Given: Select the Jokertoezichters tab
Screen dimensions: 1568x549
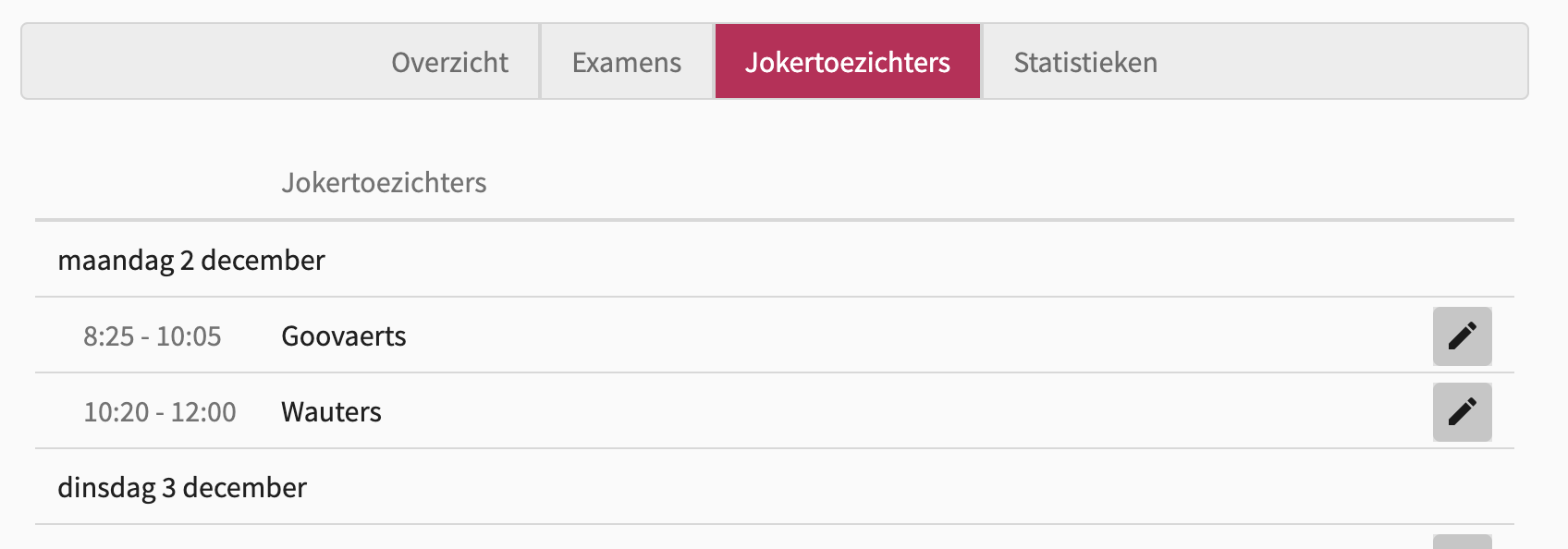Looking at the screenshot, I should (847, 62).
